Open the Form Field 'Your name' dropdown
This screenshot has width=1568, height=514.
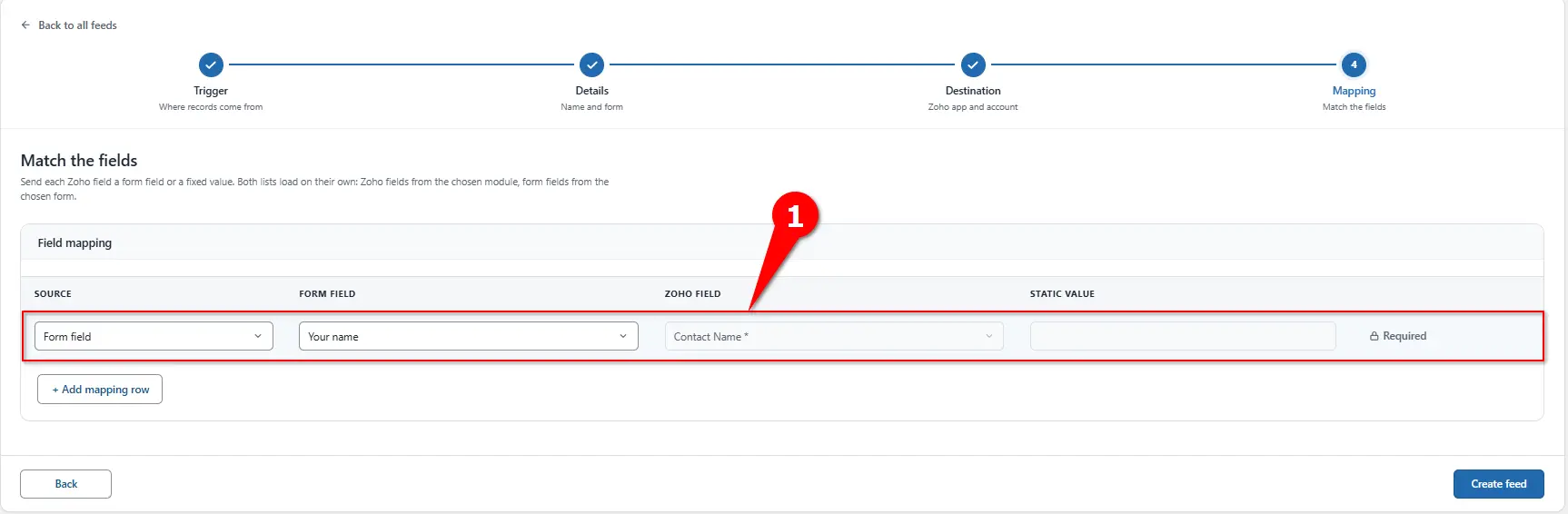(x=469, y=336)
